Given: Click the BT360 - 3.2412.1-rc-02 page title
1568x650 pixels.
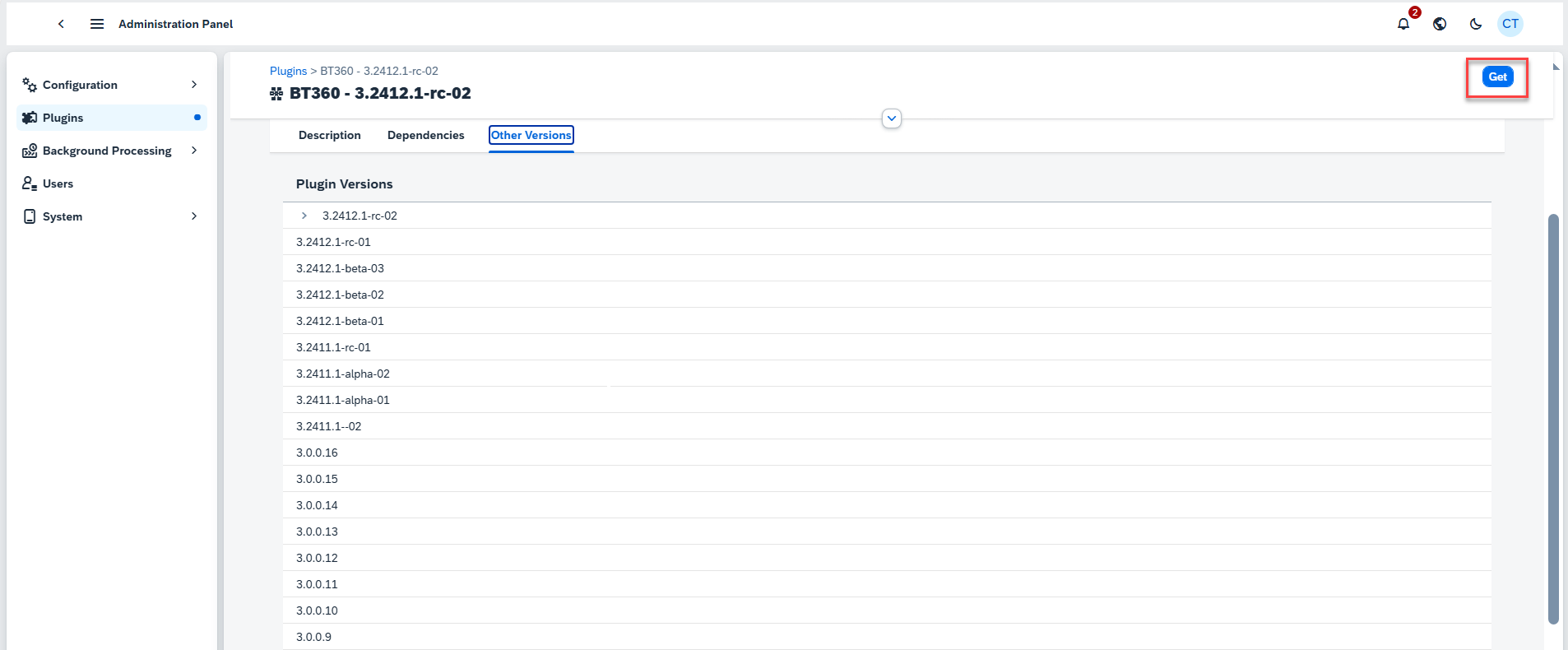Looking at the screenshot, I should tap(380, 93).
